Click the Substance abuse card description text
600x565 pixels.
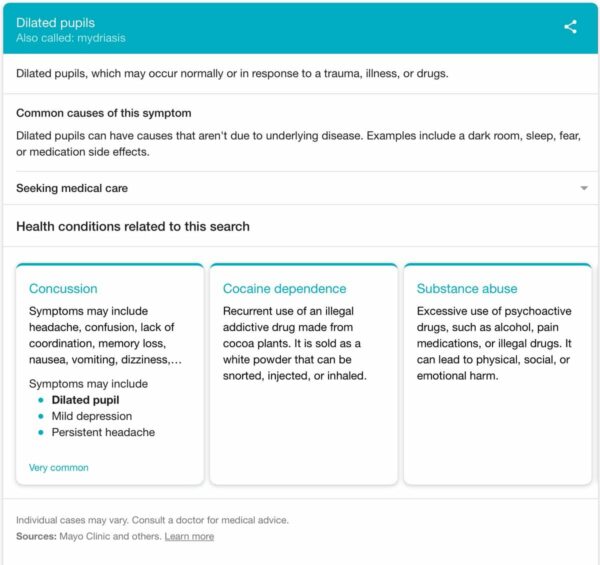click(x=488, y=343)
